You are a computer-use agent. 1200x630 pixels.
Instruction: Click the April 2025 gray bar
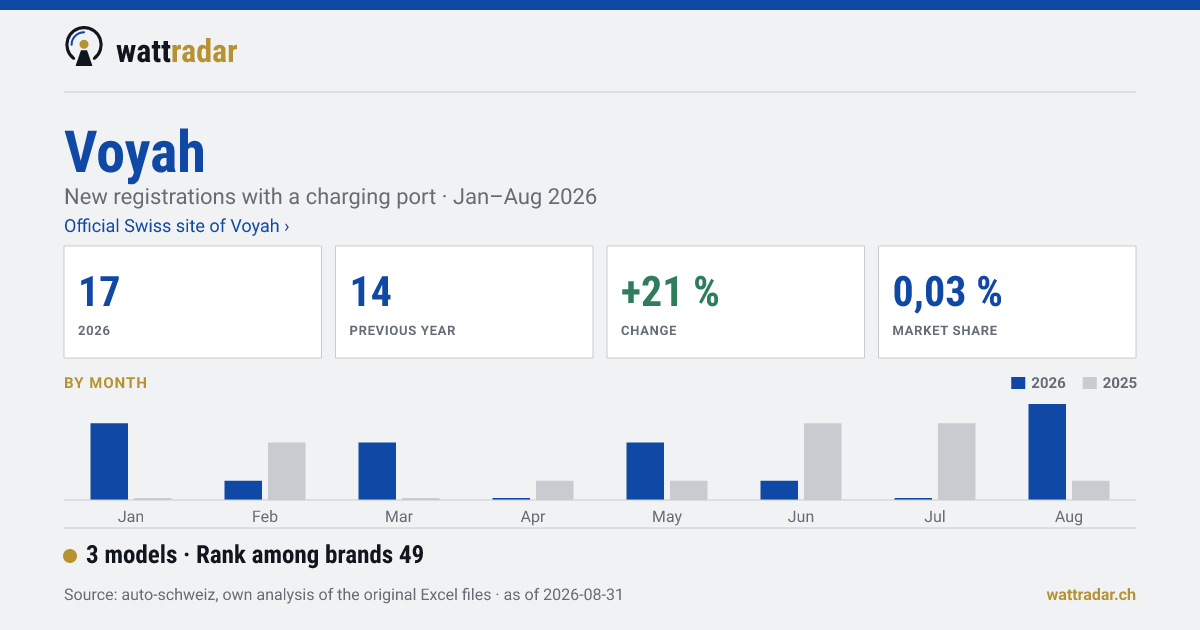[x=555, y=490]
